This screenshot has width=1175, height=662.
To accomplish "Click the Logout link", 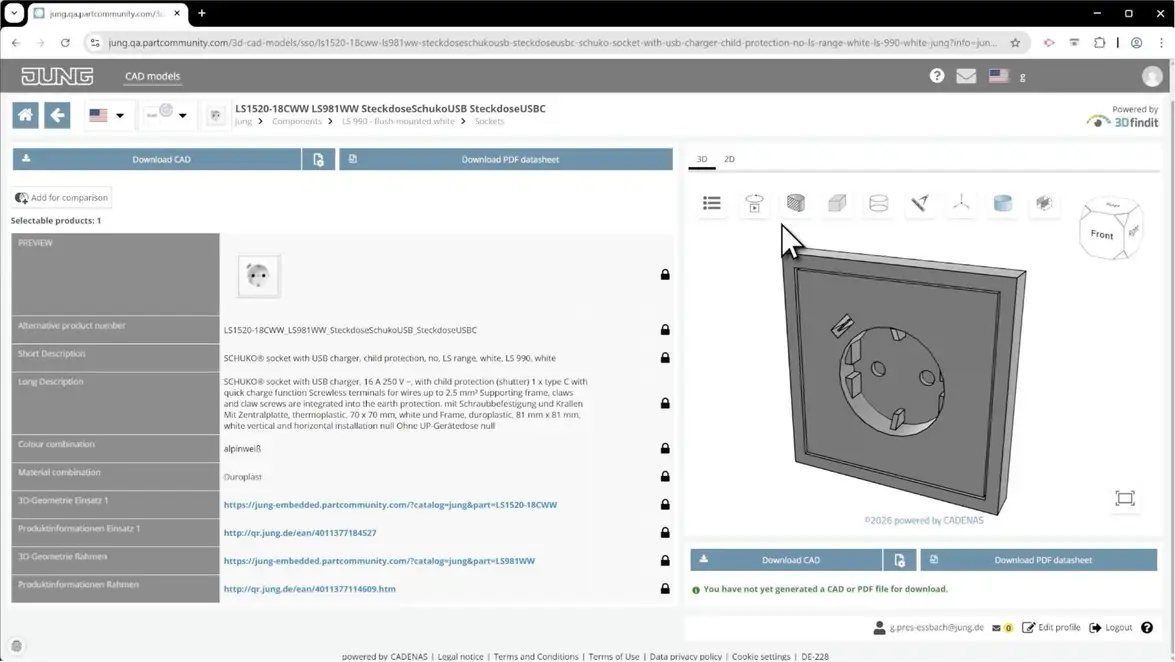I will pos(1111,628).
